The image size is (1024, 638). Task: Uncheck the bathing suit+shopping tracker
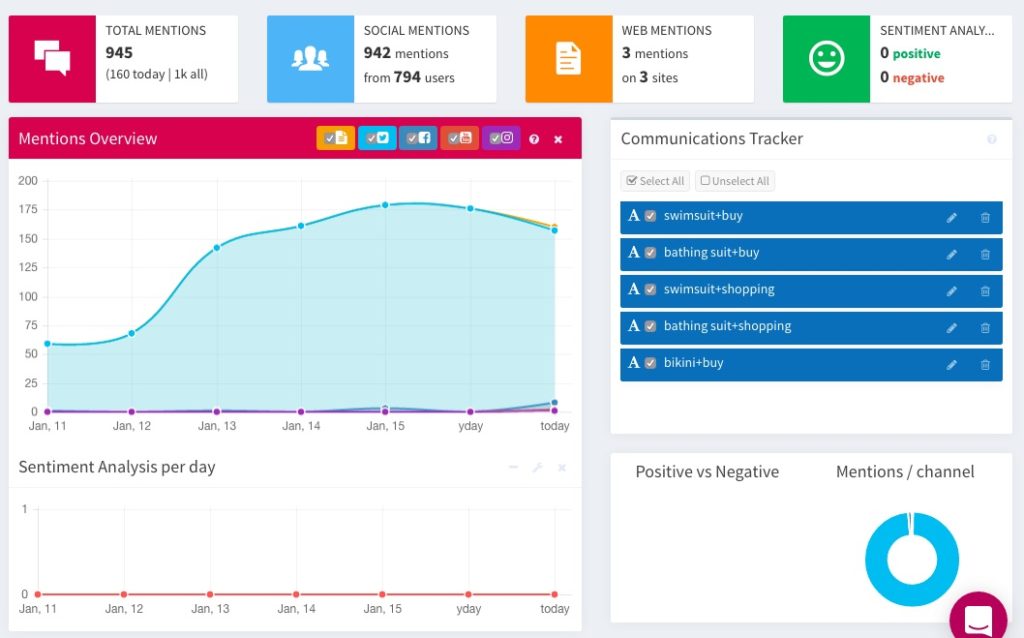pos(650,326)
